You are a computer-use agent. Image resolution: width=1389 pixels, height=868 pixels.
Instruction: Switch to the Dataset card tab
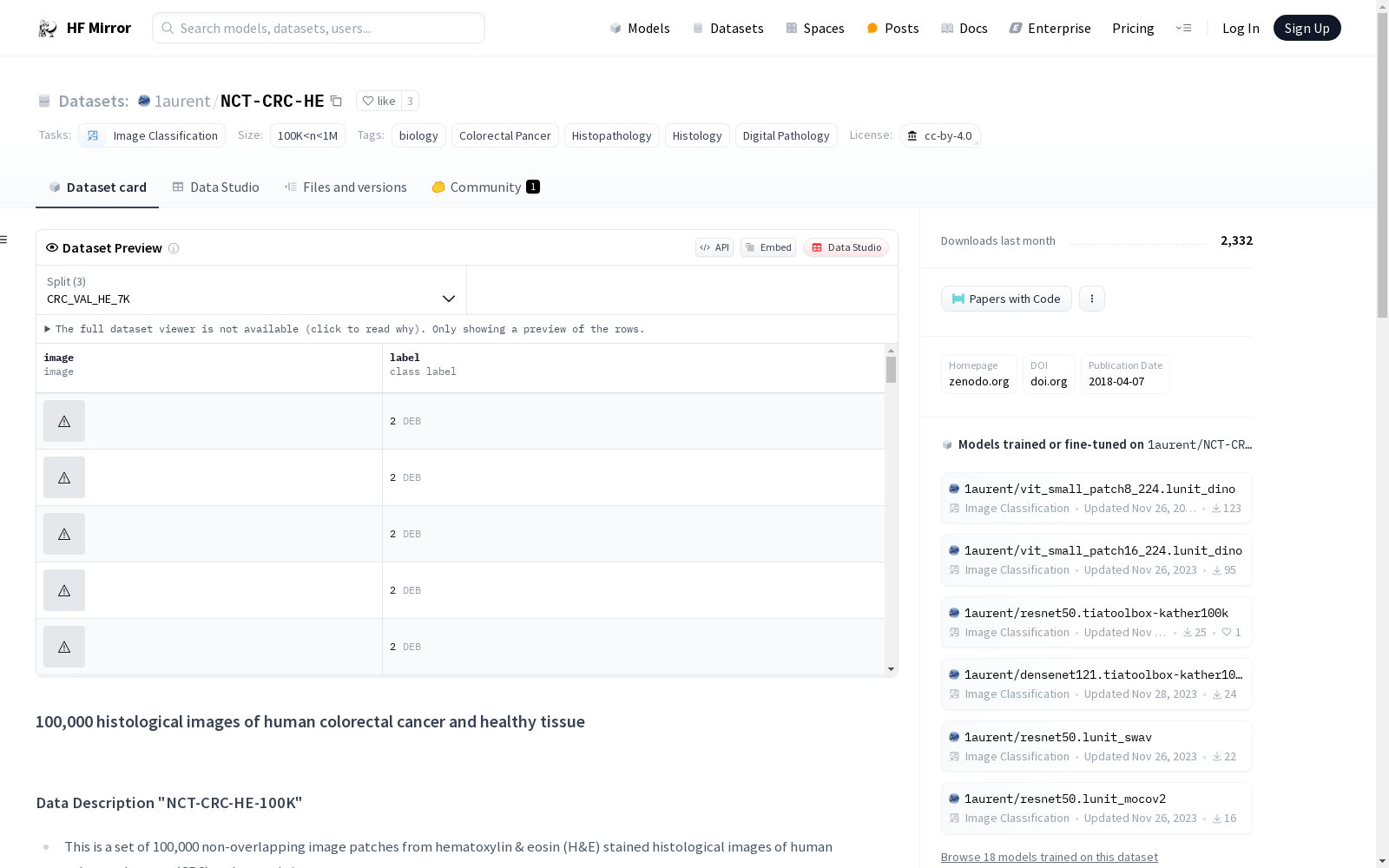tap(97, 187)
